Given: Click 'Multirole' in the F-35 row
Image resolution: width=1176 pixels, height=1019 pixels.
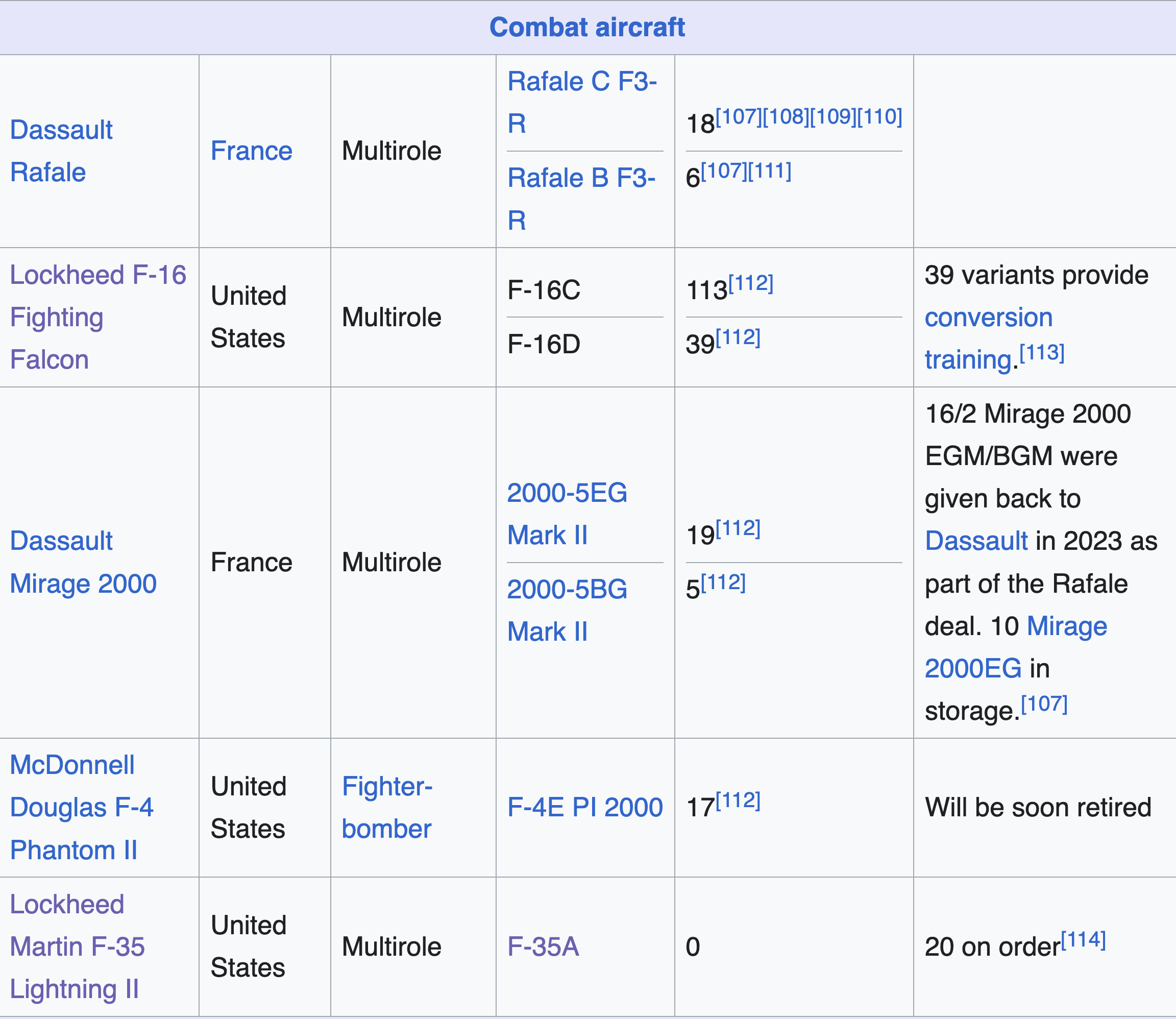Looking at the screenshot, I should pos(391,947).
